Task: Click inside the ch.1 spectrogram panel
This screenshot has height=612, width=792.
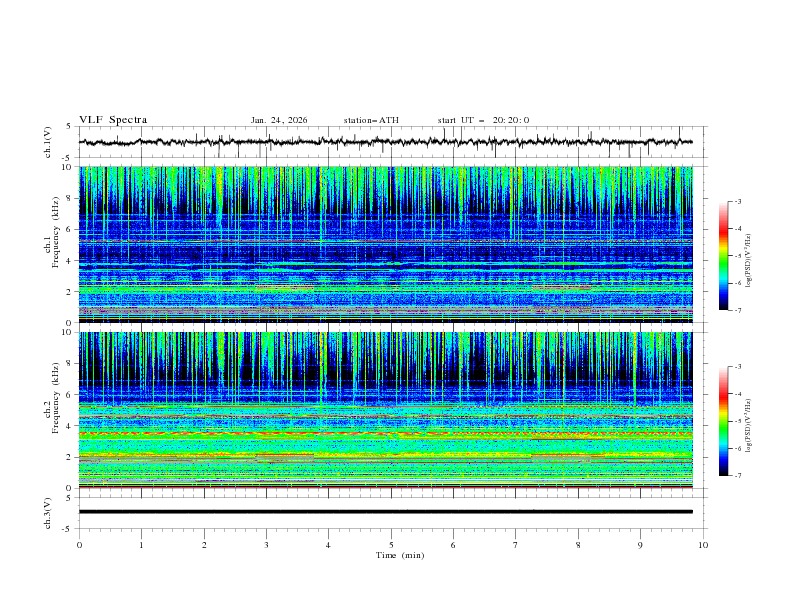Action: [x=385, y=244]
